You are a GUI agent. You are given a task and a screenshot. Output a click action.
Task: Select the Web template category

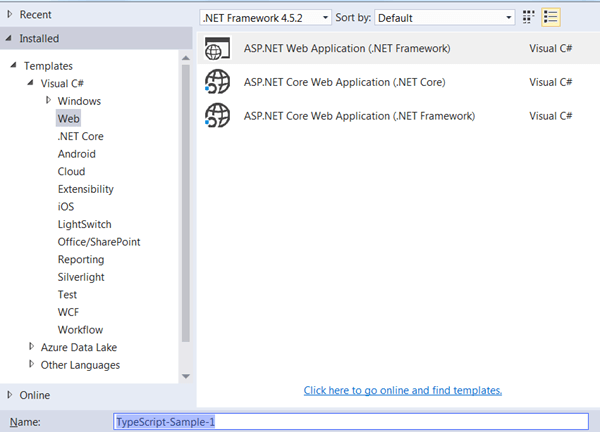[68, 118]
